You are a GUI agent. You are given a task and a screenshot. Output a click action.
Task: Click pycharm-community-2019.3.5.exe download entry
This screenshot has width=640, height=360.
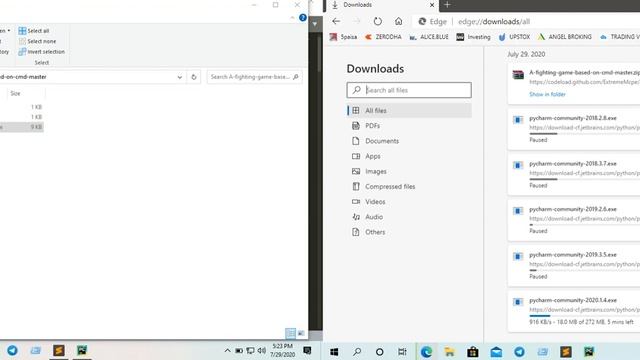pyautogui.click(x=573, y=255)
